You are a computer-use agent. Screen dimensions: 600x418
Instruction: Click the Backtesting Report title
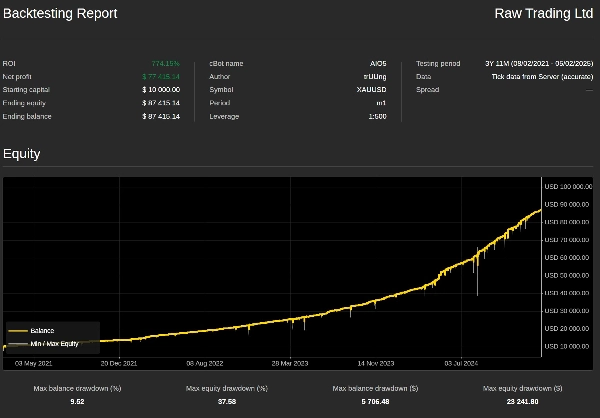pyautogui.click(x=60, y=14)
